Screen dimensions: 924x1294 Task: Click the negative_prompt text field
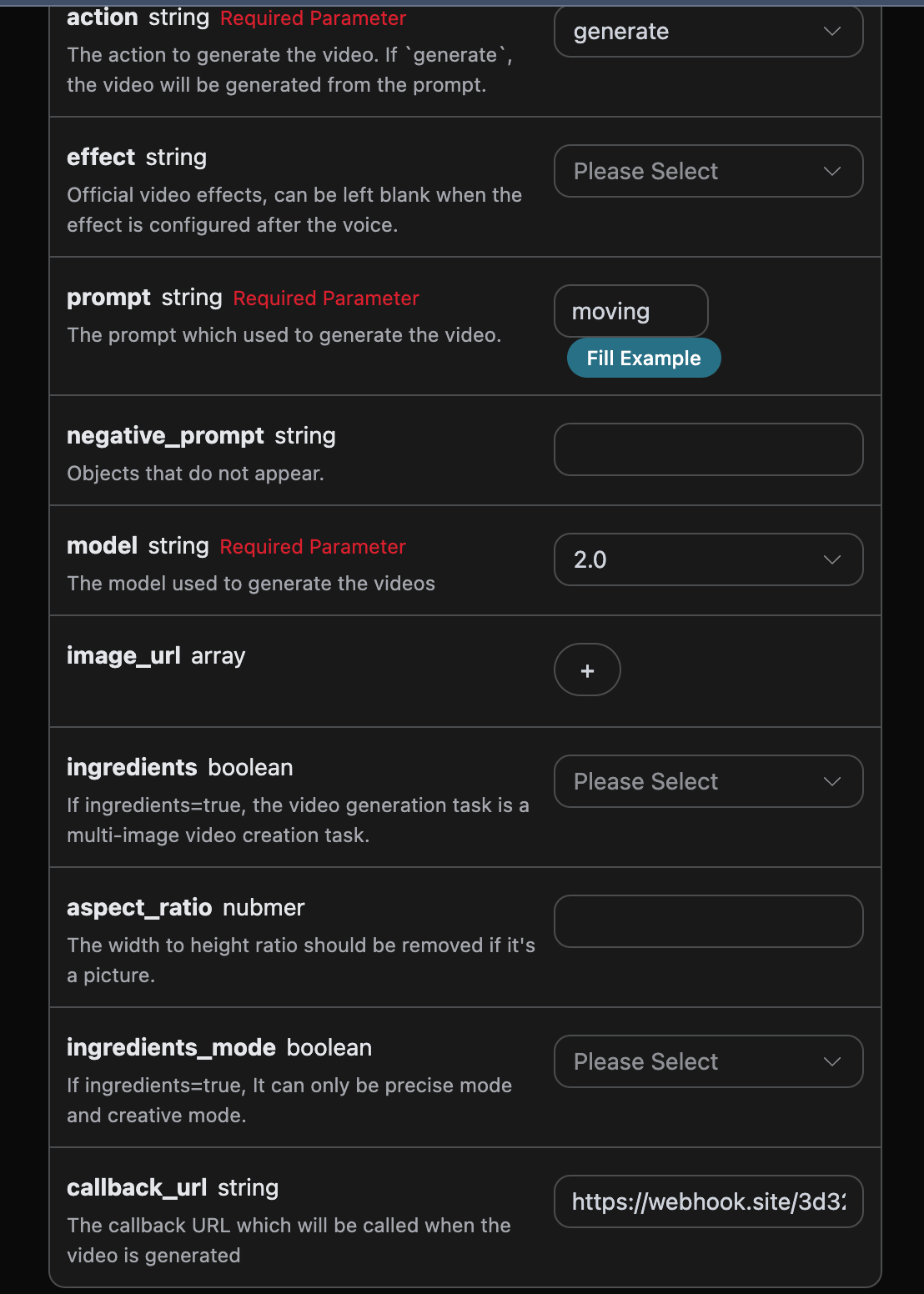point(708,450)
